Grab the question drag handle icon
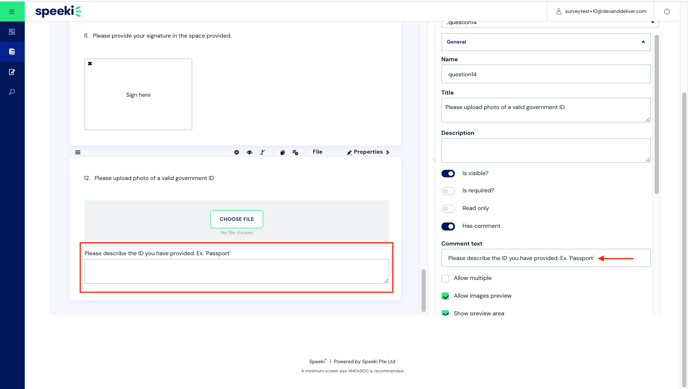This screenshot has width=688, height=389. point(78,152)
